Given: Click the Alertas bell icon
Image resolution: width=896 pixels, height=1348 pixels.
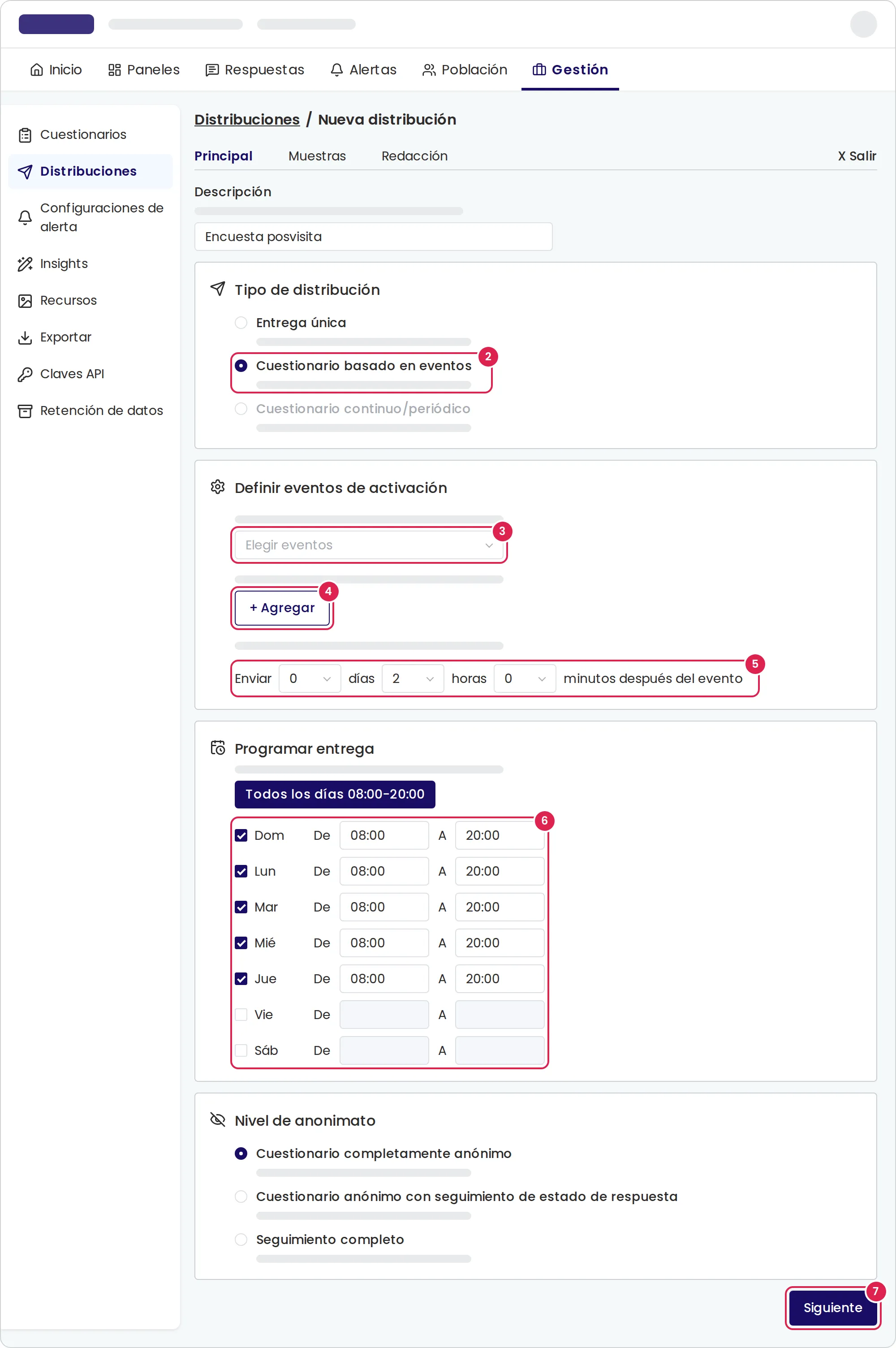Looking at the screenshot, I should [336, 70].
